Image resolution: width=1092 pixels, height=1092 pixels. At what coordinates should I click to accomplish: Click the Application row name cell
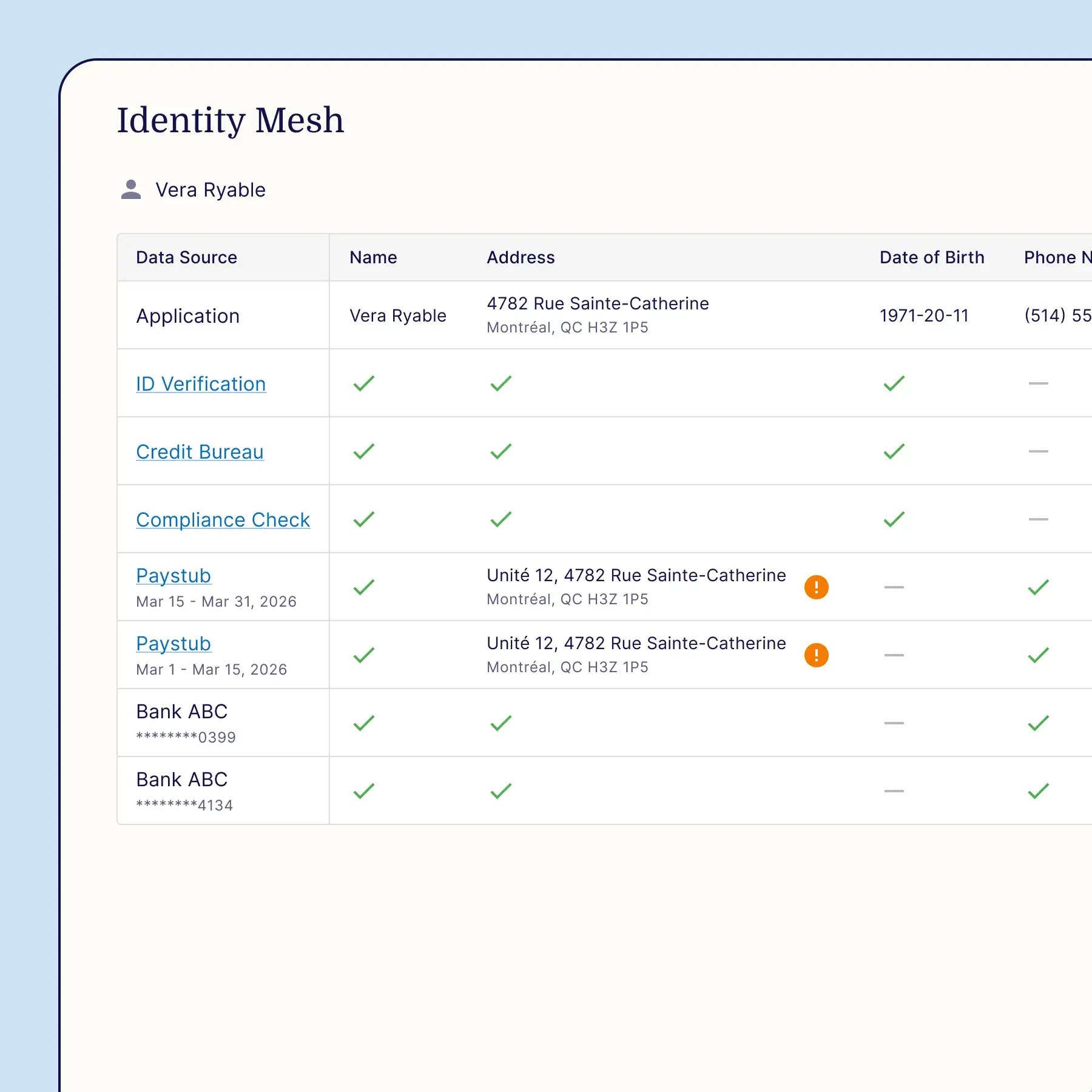(x=398, y=315)
